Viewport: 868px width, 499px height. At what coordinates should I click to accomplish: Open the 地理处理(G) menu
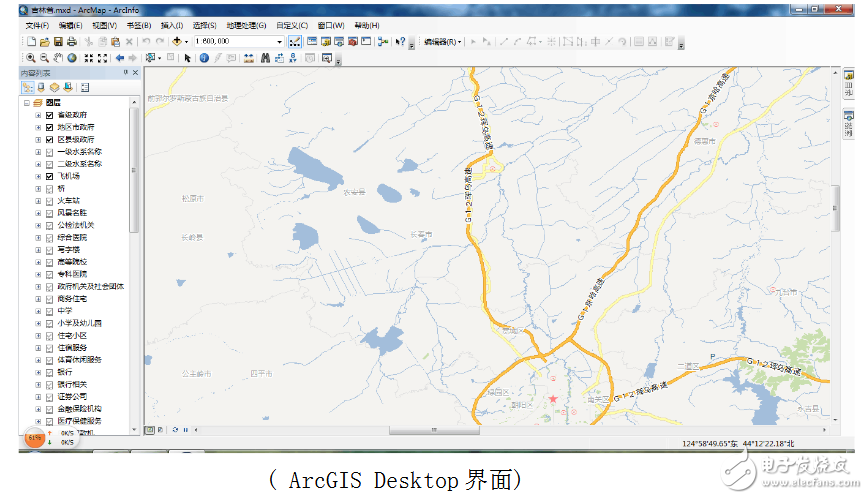point(241,25)
